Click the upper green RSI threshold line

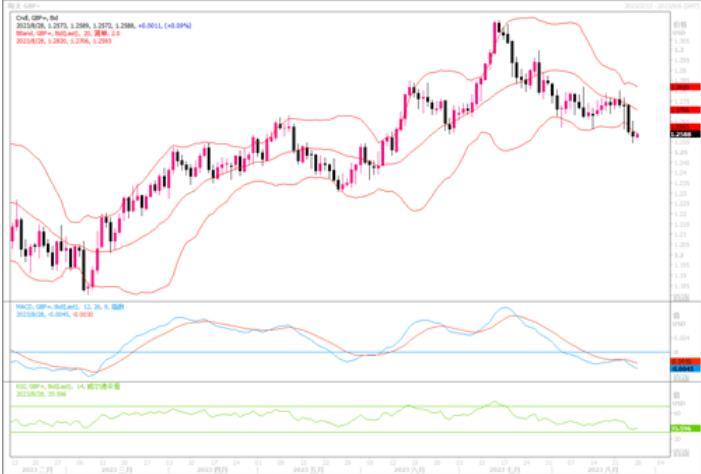coord(340,406)
